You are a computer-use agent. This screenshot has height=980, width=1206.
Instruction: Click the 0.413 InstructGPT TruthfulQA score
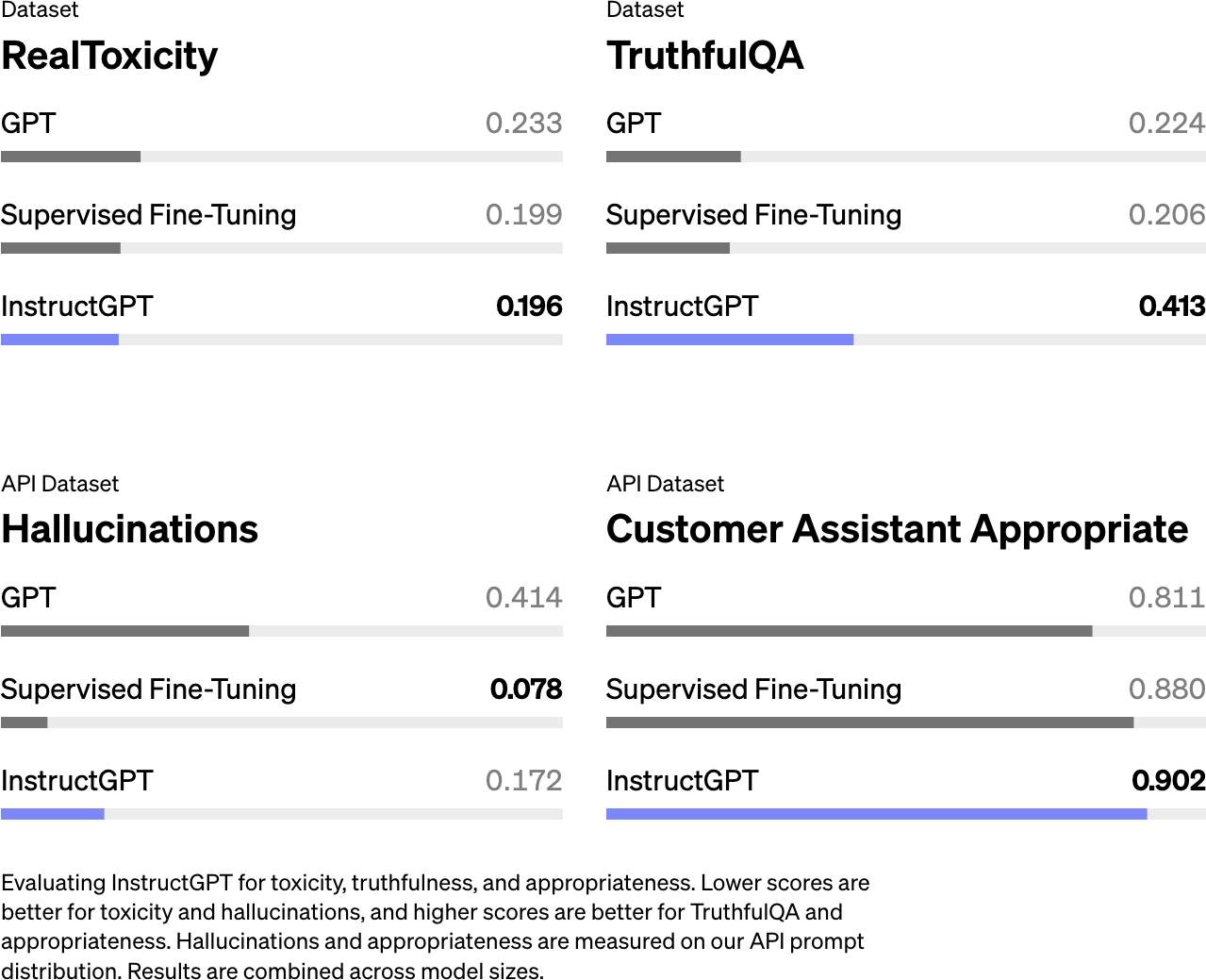[1171, 307]
